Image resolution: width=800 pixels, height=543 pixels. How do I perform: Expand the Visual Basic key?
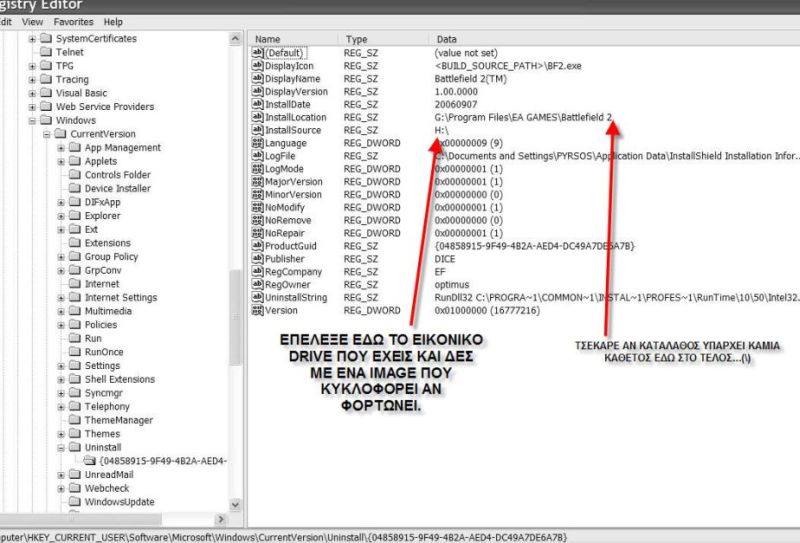click(x=32, y=93)
